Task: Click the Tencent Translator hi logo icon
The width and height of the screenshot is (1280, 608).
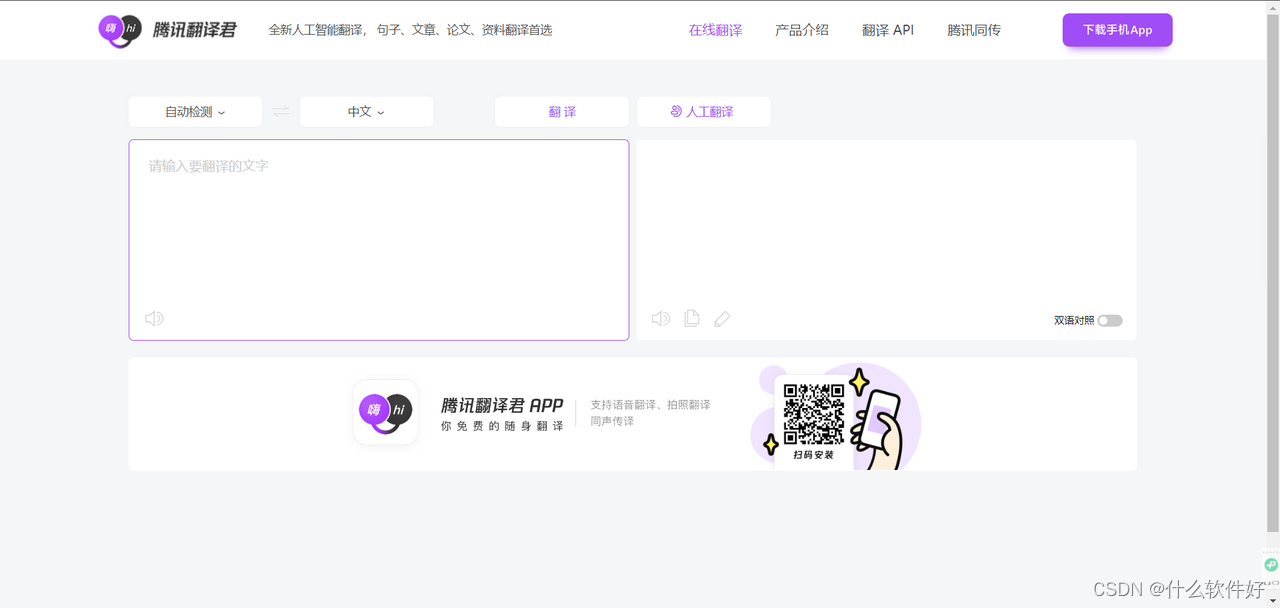Action: pyautogui.click(x=119, y=31)
